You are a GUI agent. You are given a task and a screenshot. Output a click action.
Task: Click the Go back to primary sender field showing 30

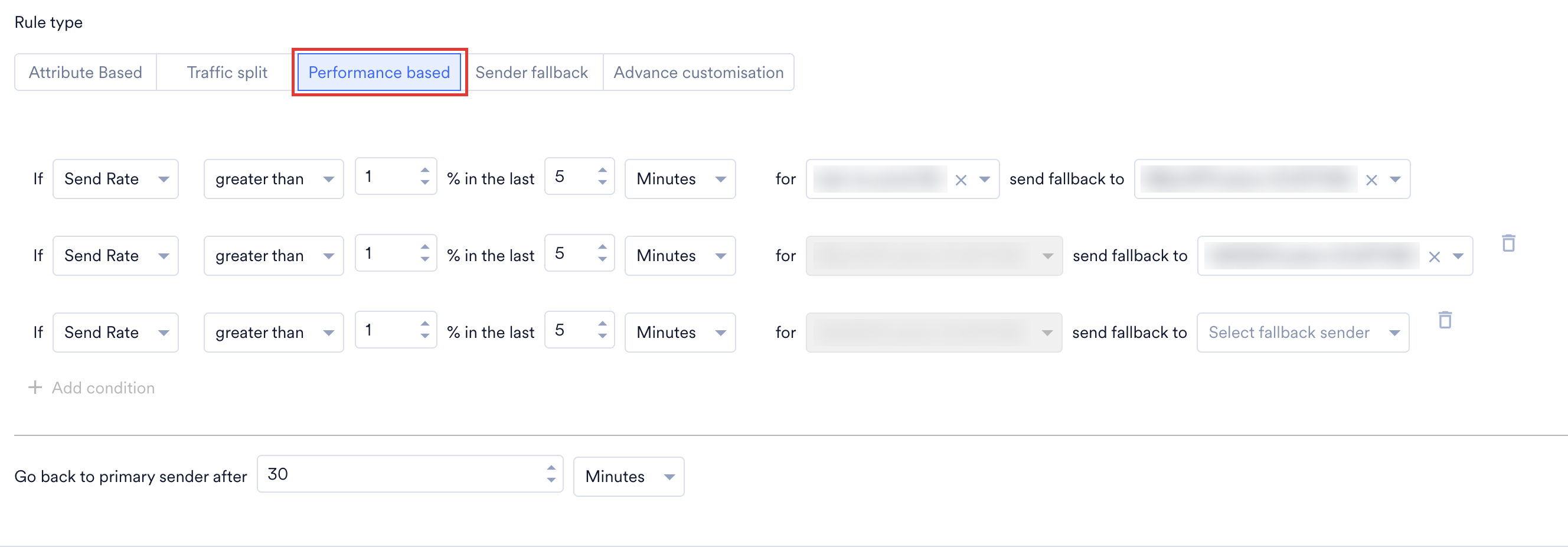410,474
